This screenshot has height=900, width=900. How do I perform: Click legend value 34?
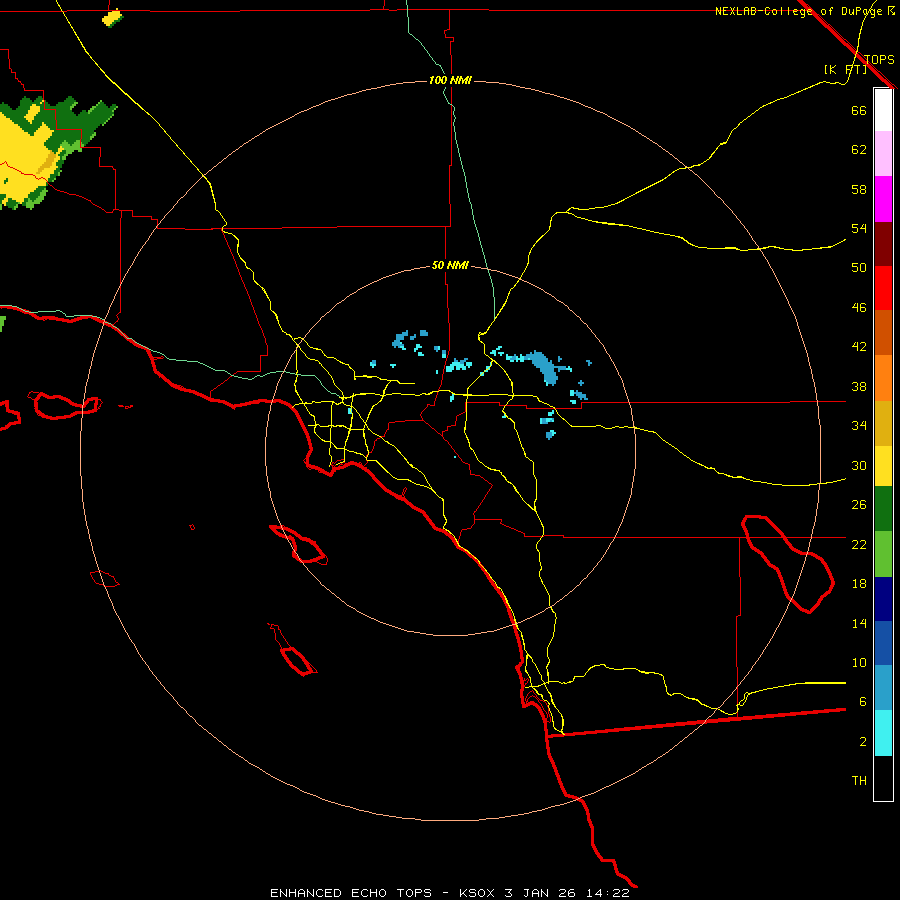tap(859, 426)
